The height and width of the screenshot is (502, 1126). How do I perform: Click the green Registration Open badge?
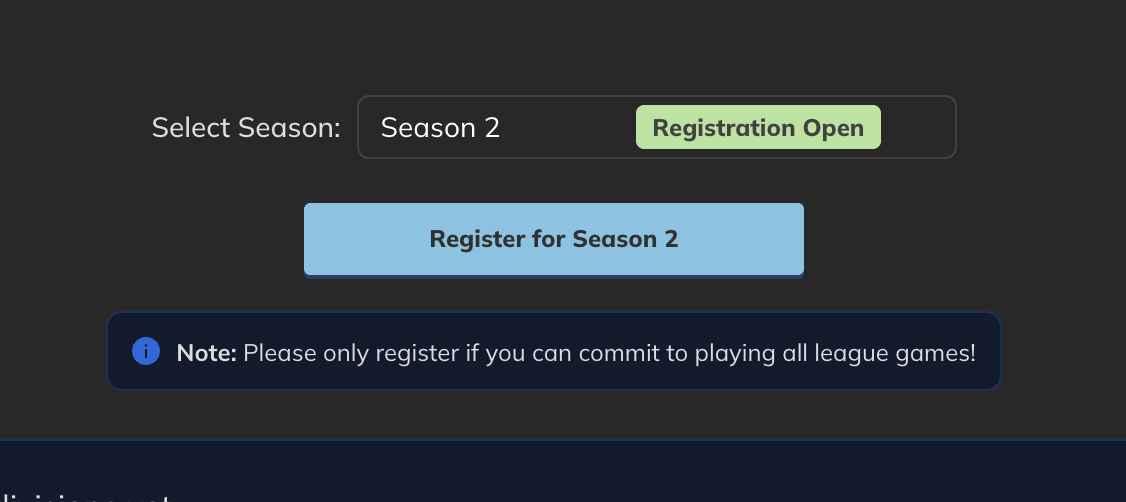click(758, 128)
